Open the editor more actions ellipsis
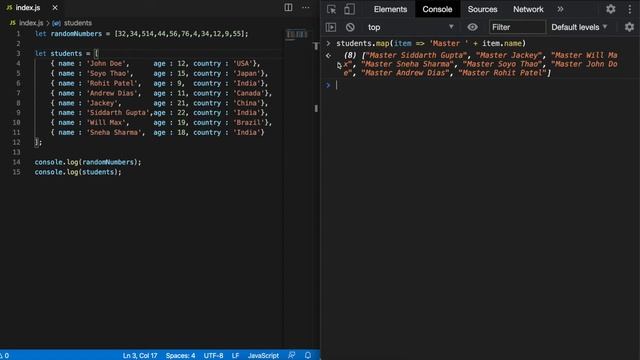 click(305, 7)
